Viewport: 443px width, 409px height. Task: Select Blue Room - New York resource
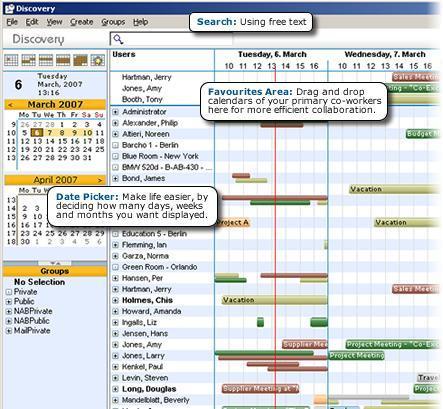coord(160,156)
